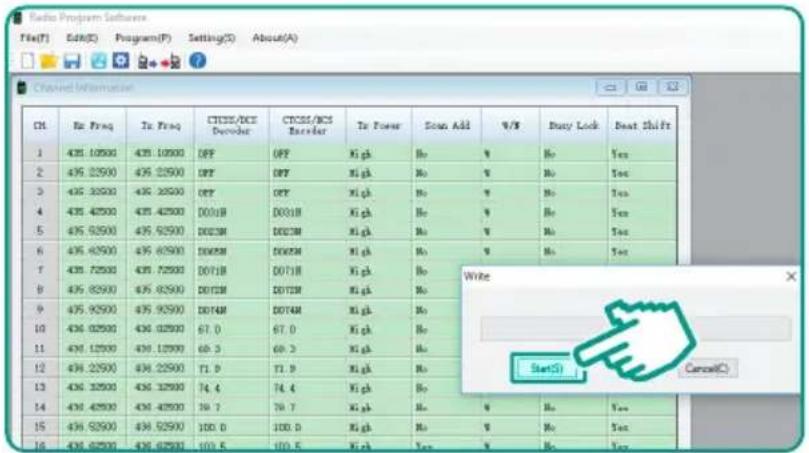Click the Encoder cell of channel 7
This screenshot has height=453, width=809.
(x=308, y=270)
